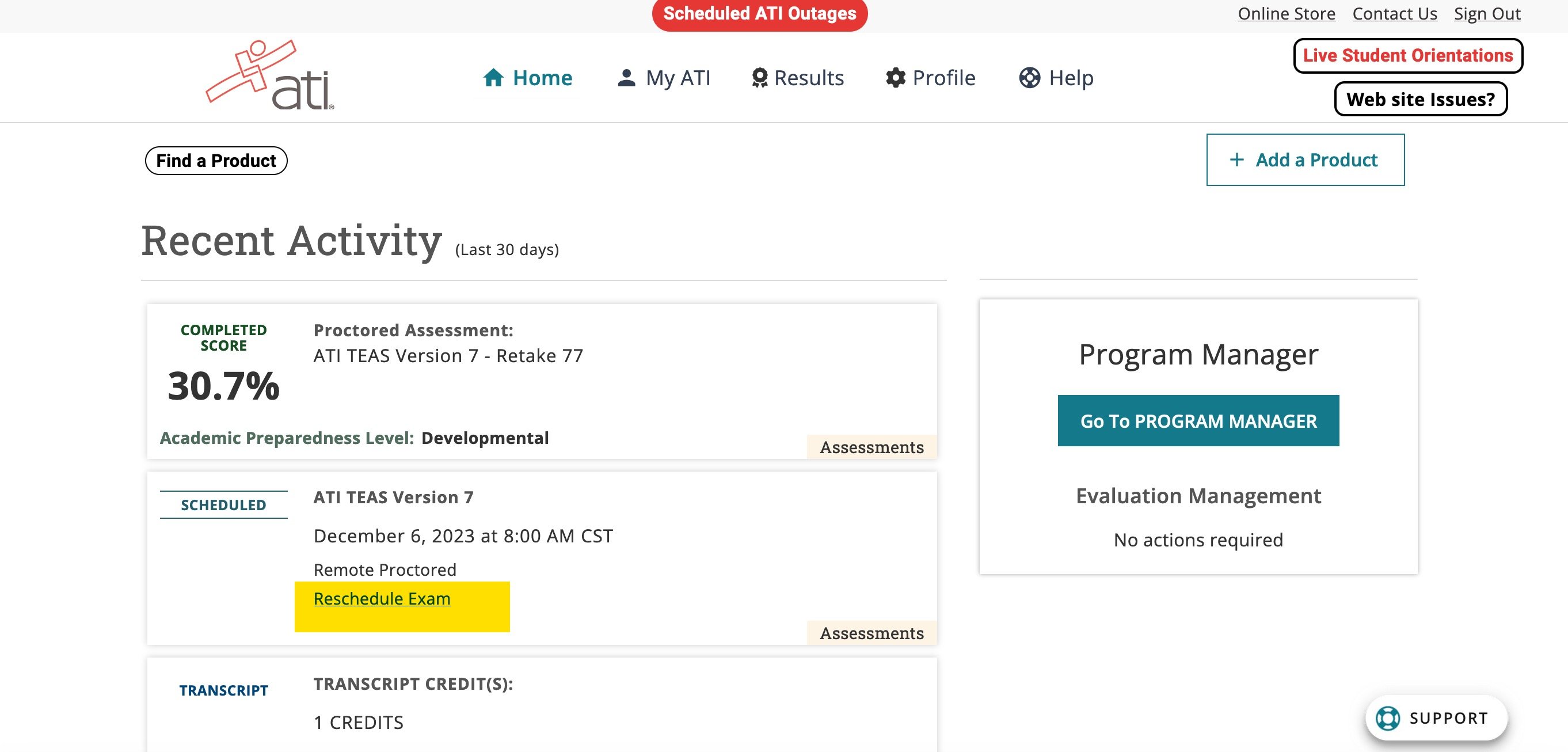Click the 30.7% completed score

(223, 386)
